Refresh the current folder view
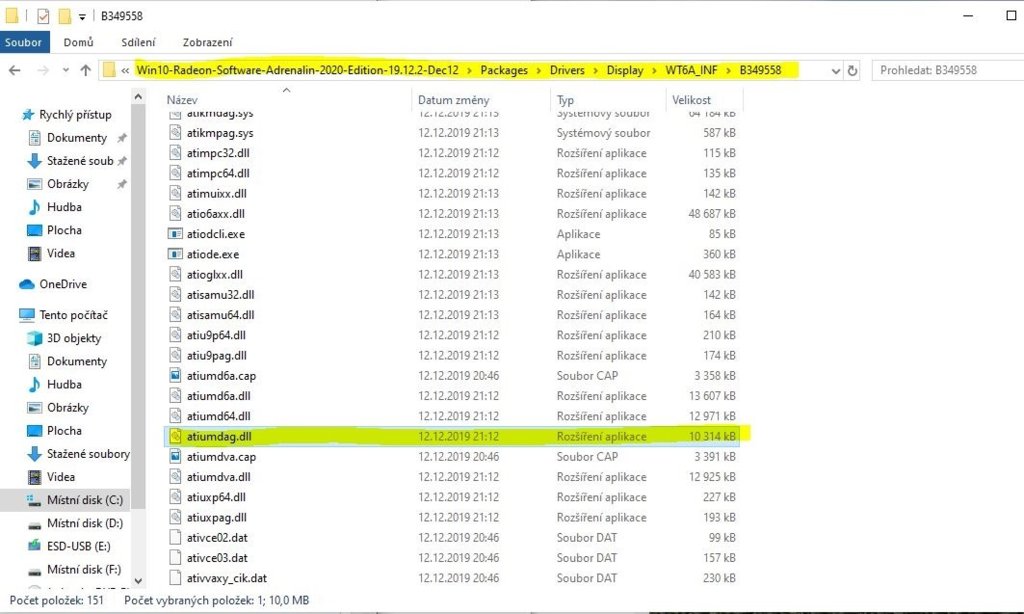 click(x=852, y=71)
